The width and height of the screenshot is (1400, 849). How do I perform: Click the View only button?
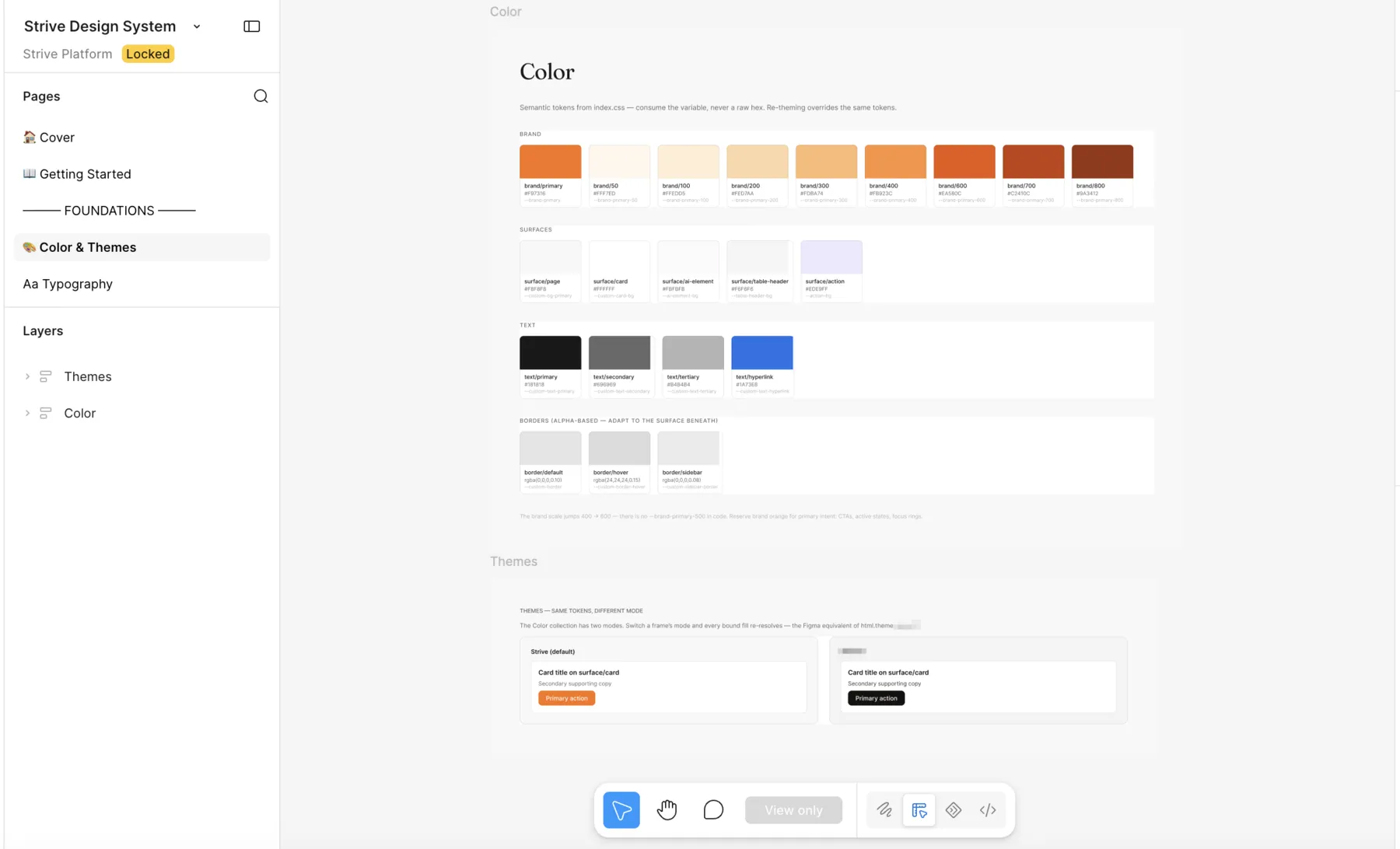point(793,810)
